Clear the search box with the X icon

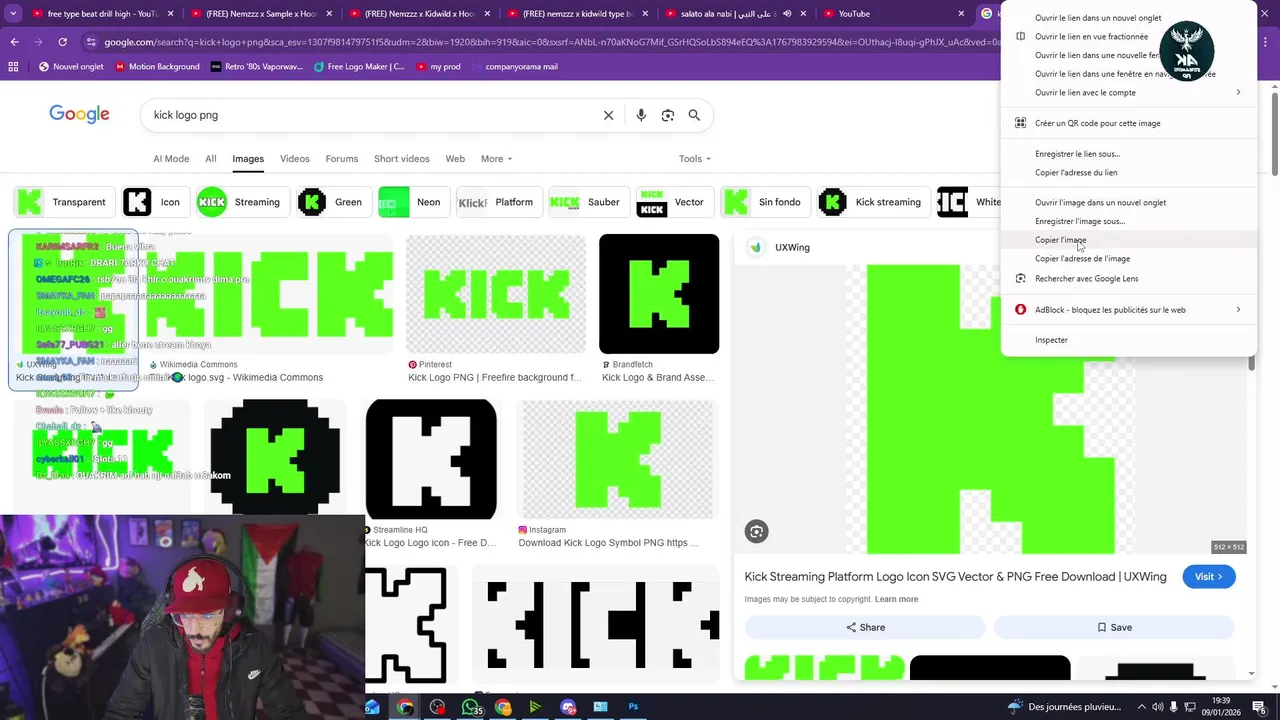tap(608, 115)
